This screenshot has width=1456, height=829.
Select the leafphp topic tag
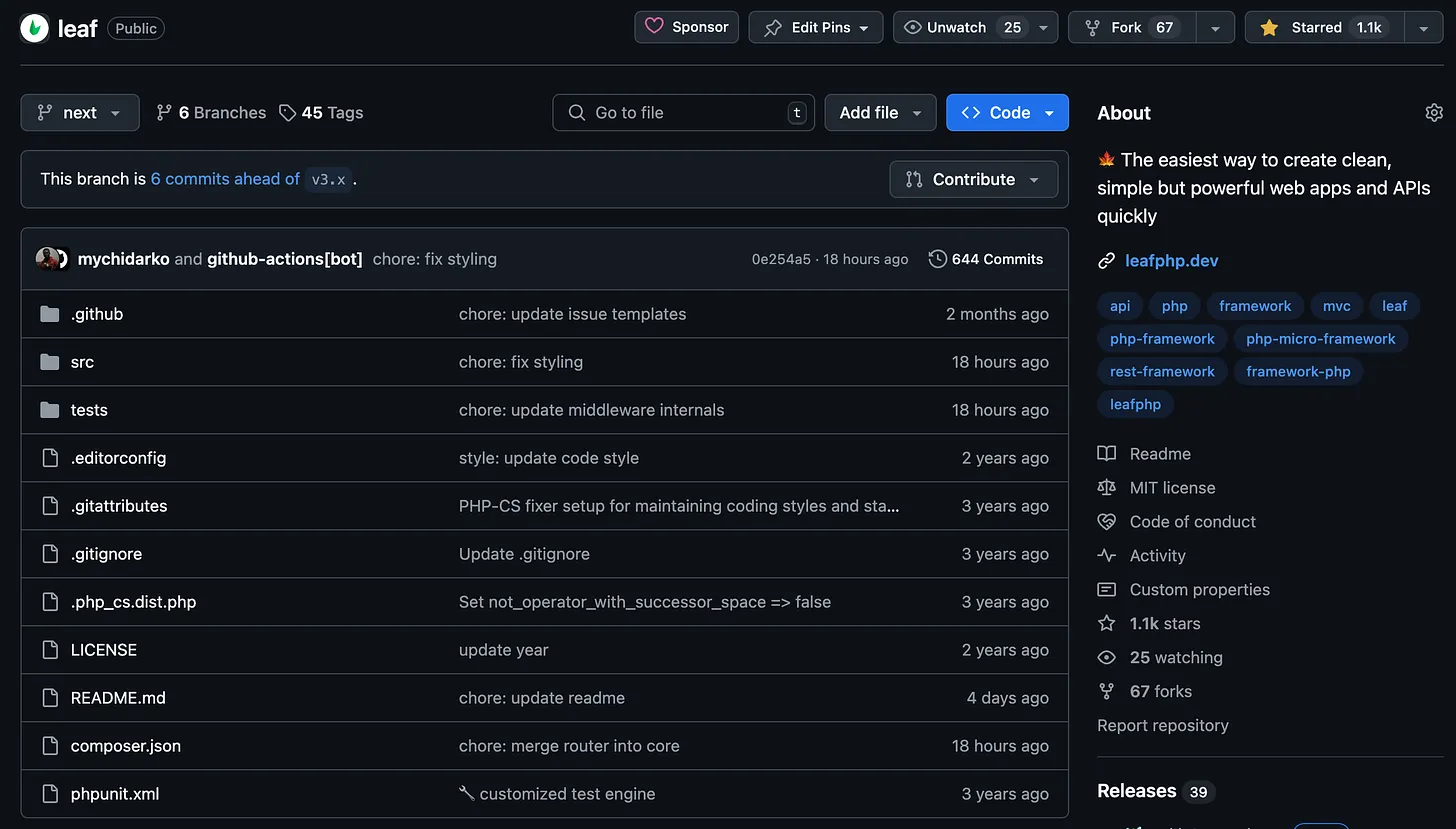point(1136,405)
